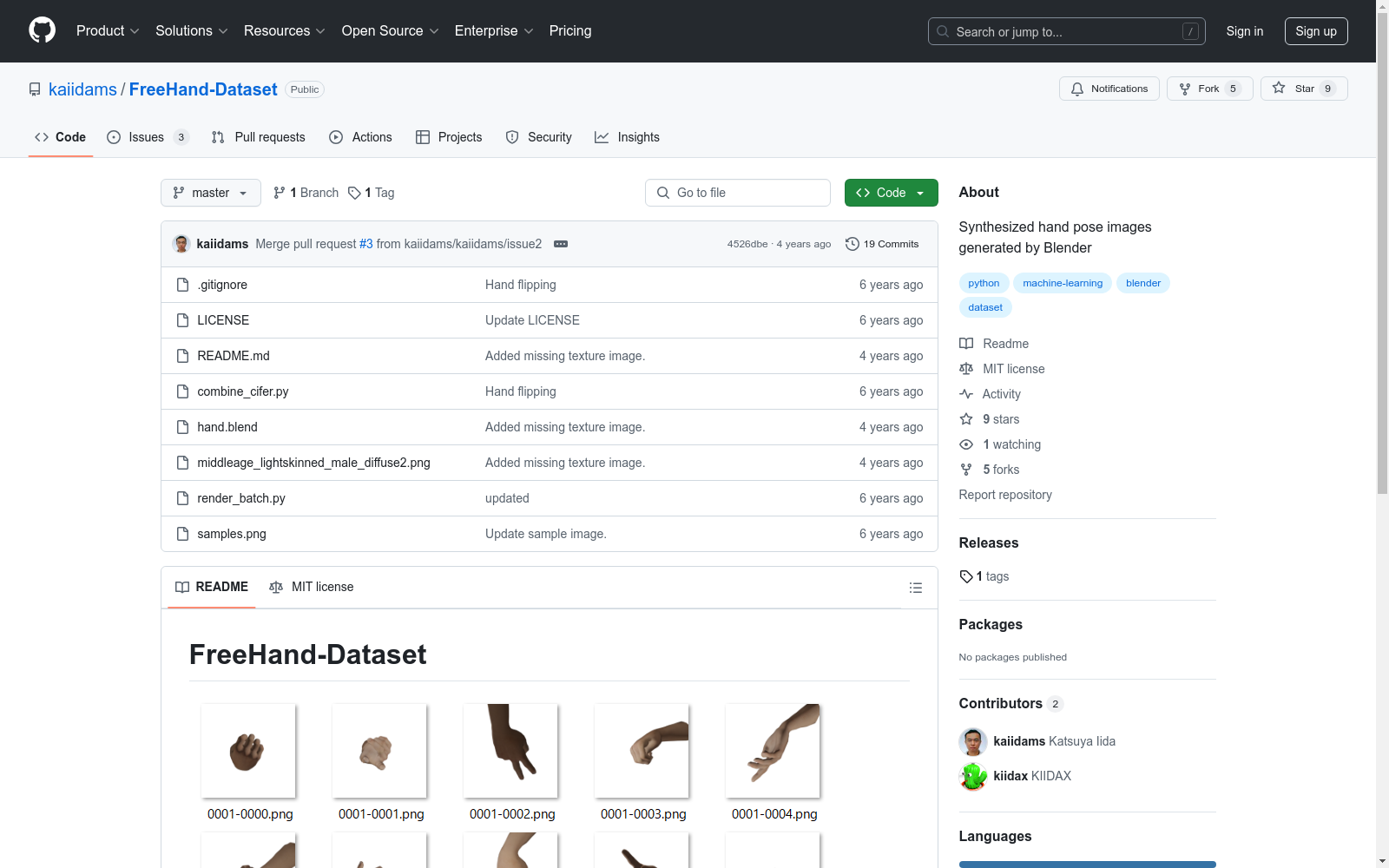Star the repository
1389x868 pixels.
pos(1304,89)
